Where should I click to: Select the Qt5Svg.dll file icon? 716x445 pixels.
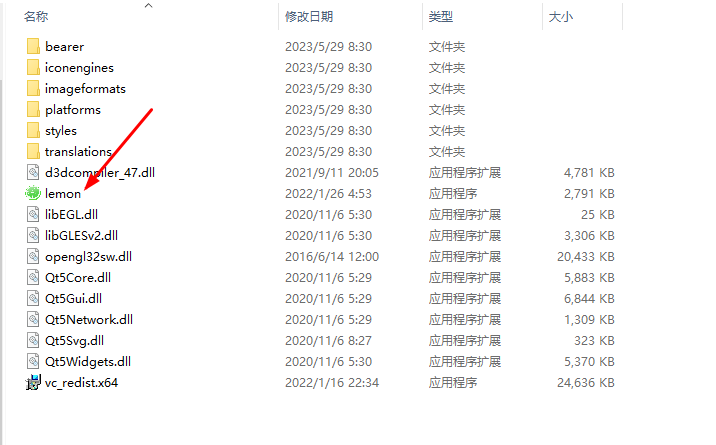click(33, 340)
